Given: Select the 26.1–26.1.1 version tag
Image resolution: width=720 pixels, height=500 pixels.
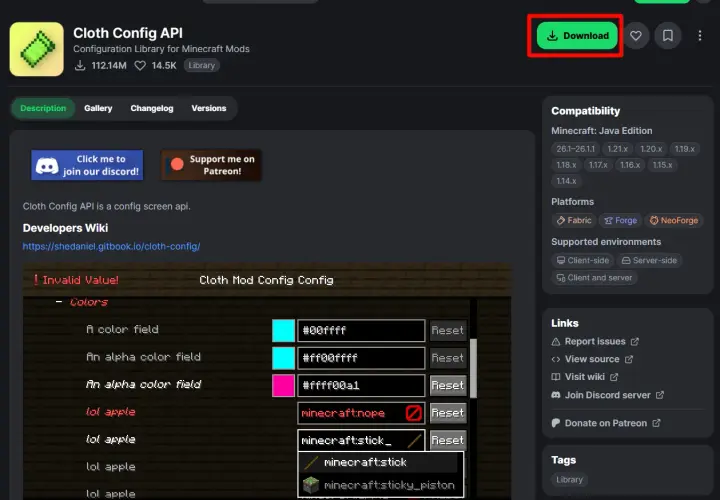Looking at the screenshot, I should click(575, 149).
